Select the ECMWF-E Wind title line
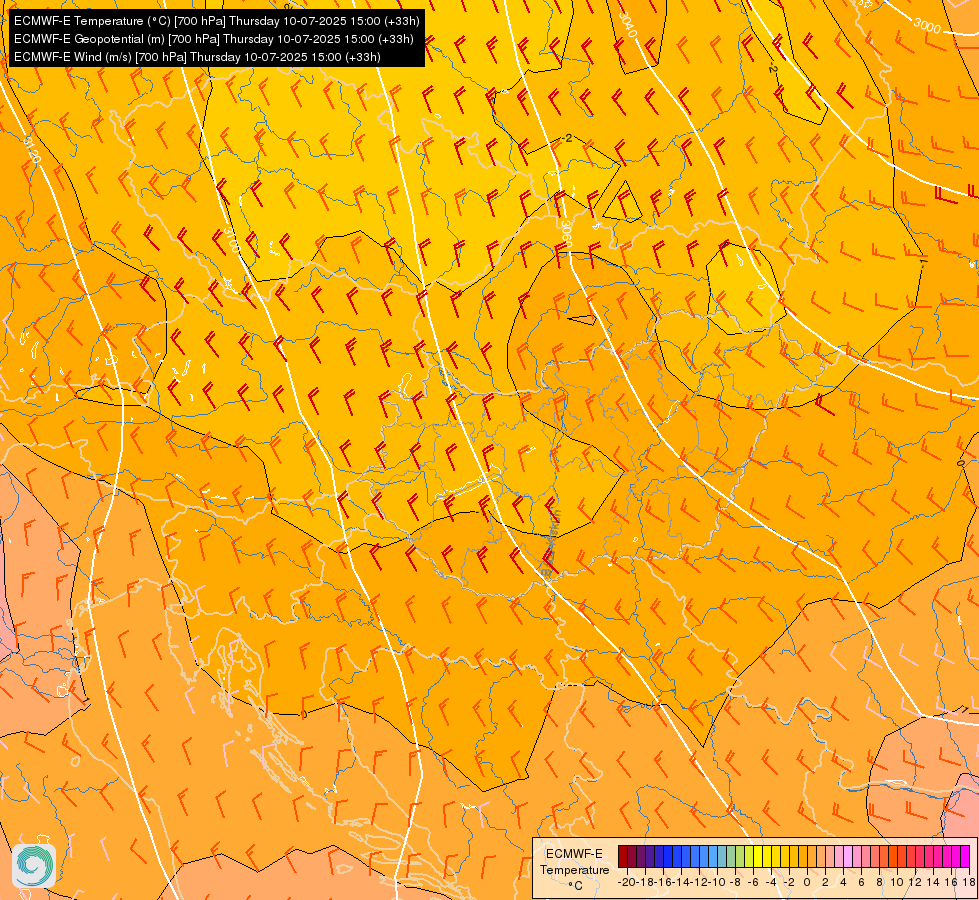The width and height of the screenshot is (979, 900). [197, 57]
